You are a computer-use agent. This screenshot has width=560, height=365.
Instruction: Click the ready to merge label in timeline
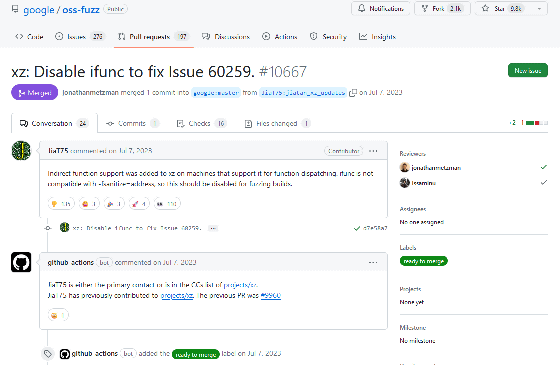point(195,354)
